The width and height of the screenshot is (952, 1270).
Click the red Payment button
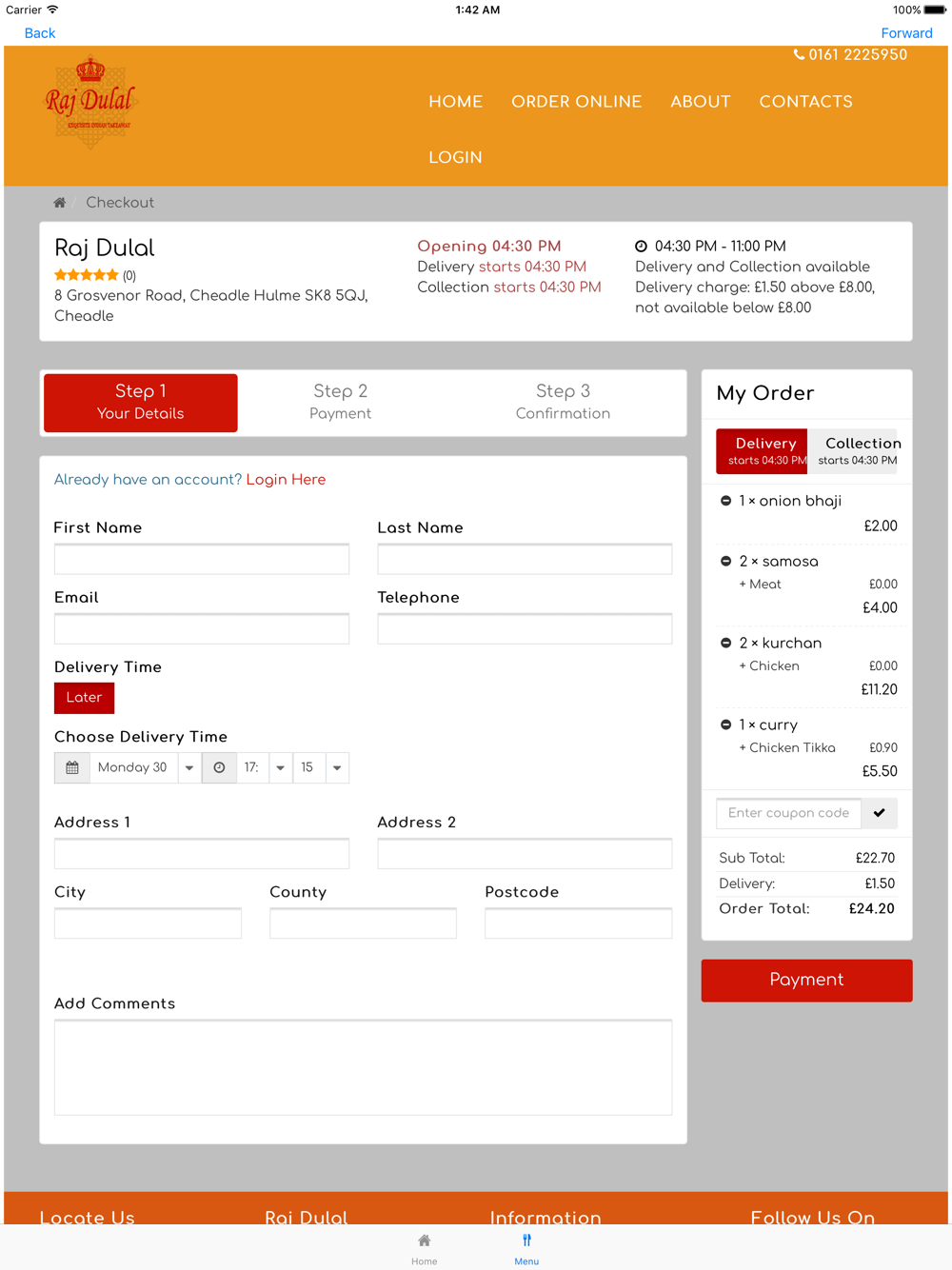[807, 981]
